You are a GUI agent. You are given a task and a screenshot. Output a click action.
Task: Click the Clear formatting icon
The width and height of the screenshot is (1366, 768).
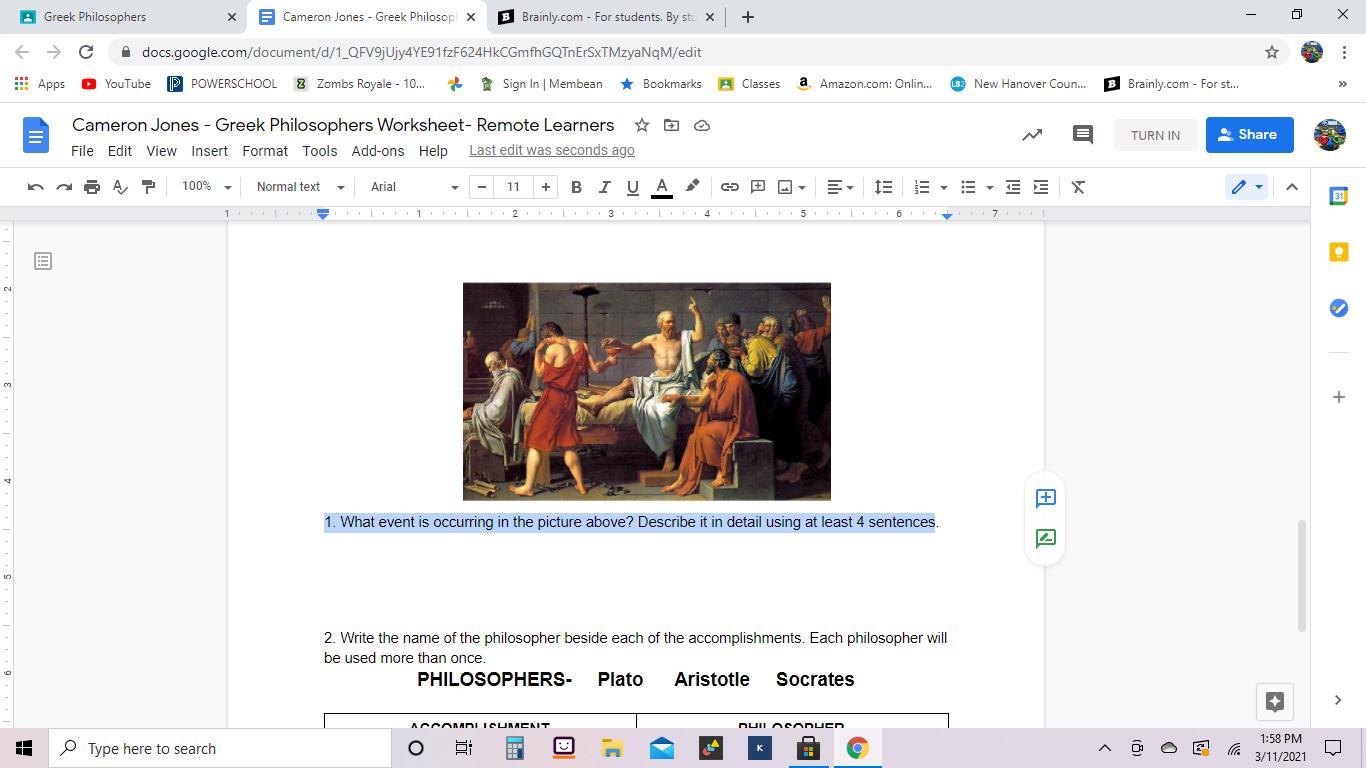click(x=1078, y=187)
